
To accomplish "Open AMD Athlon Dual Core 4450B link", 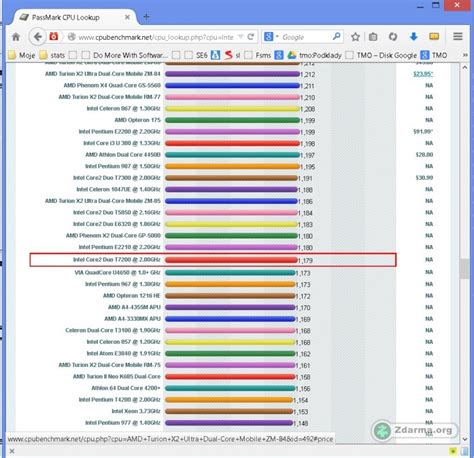I will tap(123, 155).
